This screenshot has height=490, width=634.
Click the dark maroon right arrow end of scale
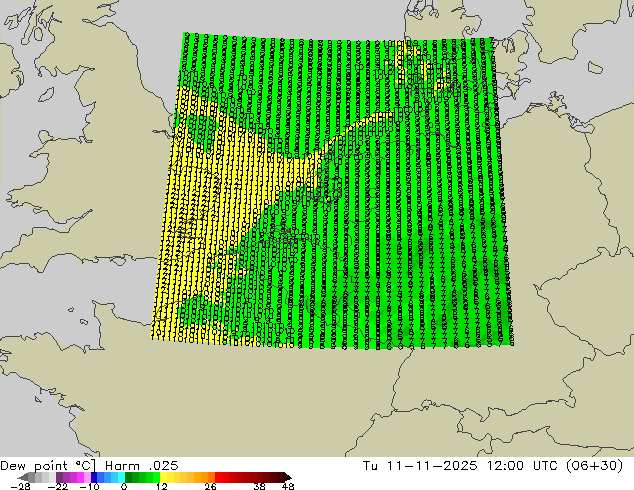(x=287, y=477)
